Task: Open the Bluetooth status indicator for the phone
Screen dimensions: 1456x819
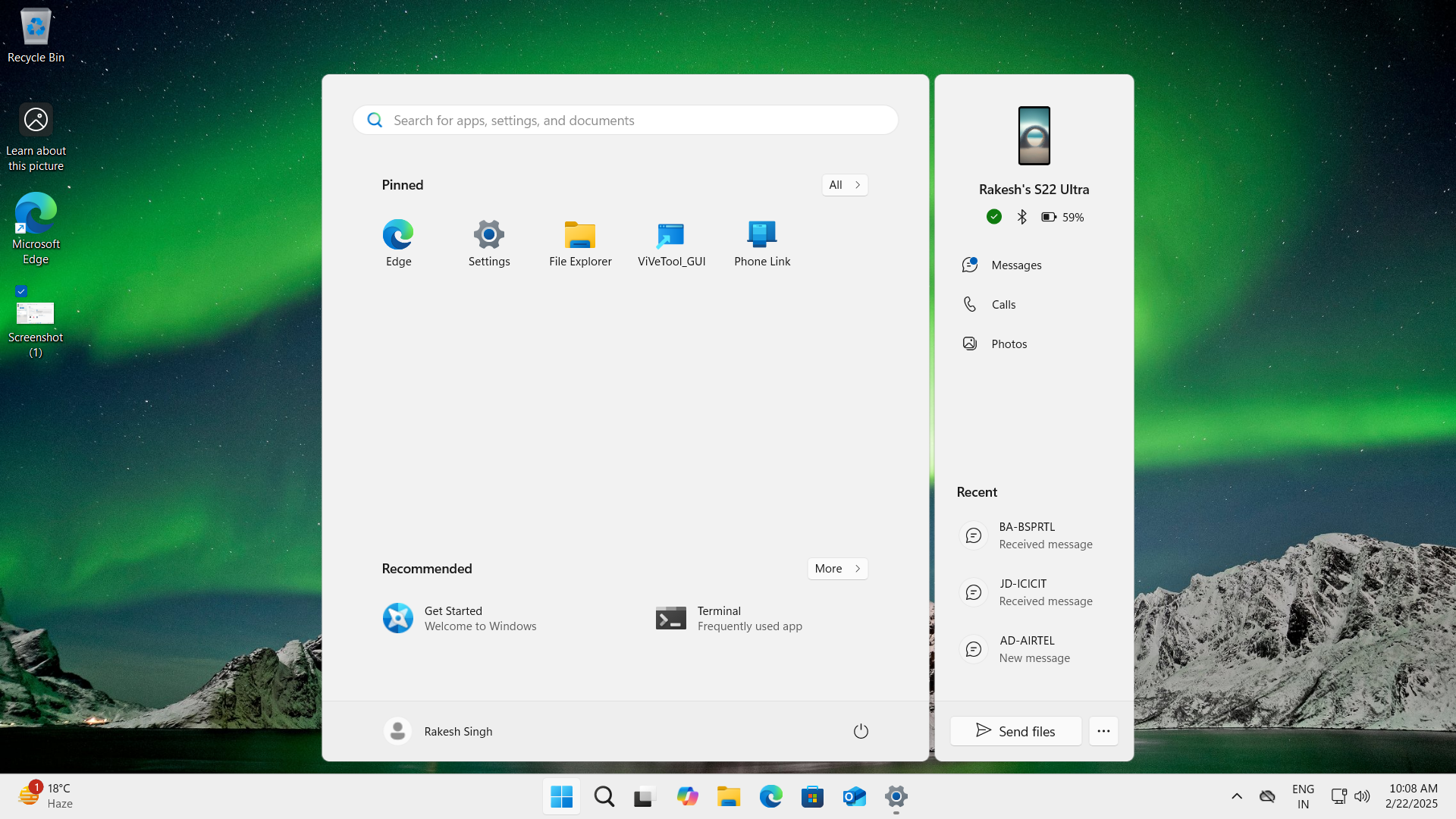Action: 1021,217
